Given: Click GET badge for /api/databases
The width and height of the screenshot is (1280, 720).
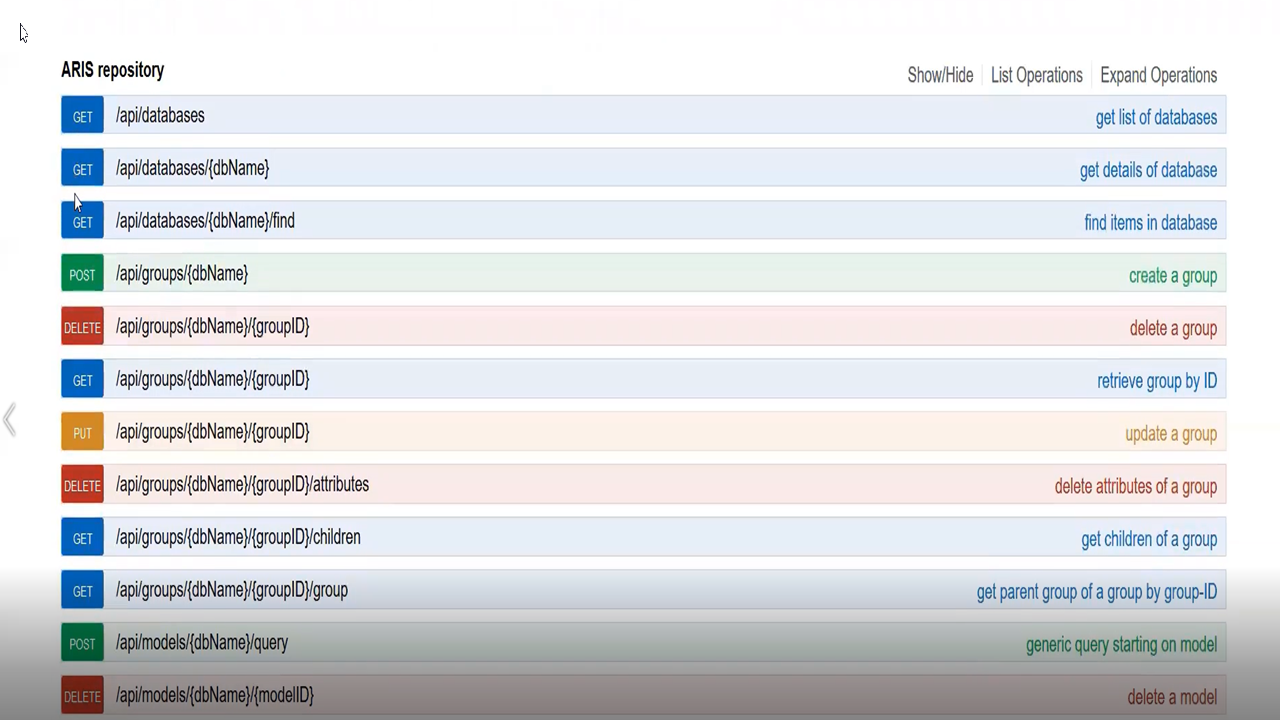Looking at the screenshot, I should (82, 116).
